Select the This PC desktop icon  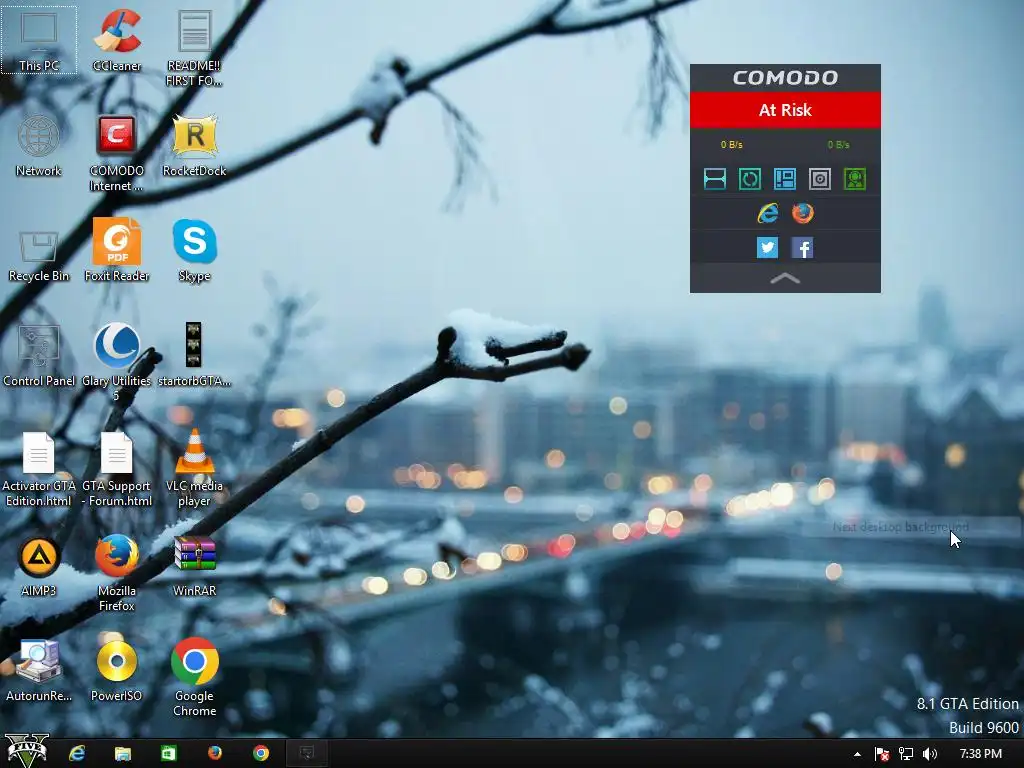click(x=39, y=40)
